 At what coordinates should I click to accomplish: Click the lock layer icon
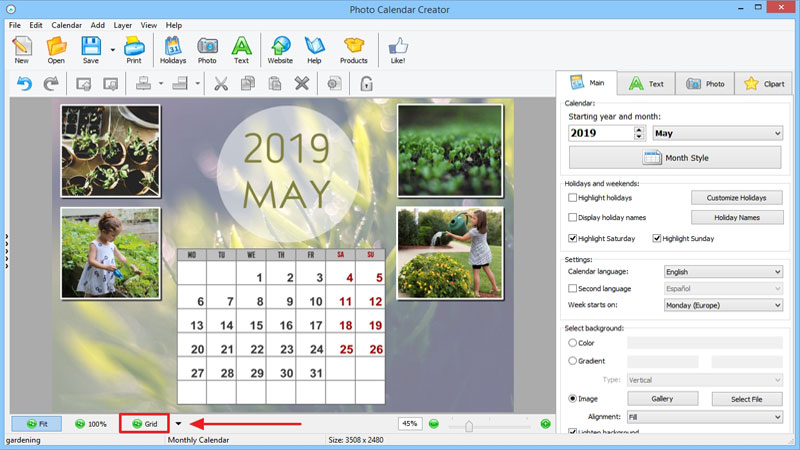(366, 84)
